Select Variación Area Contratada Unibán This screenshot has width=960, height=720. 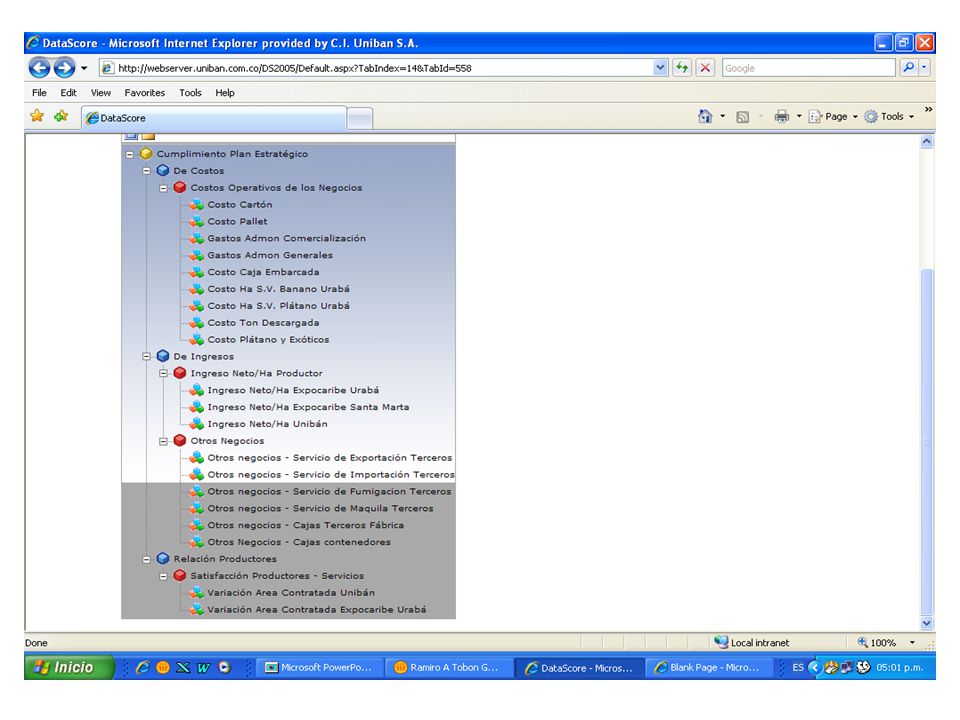coord(291,593)
